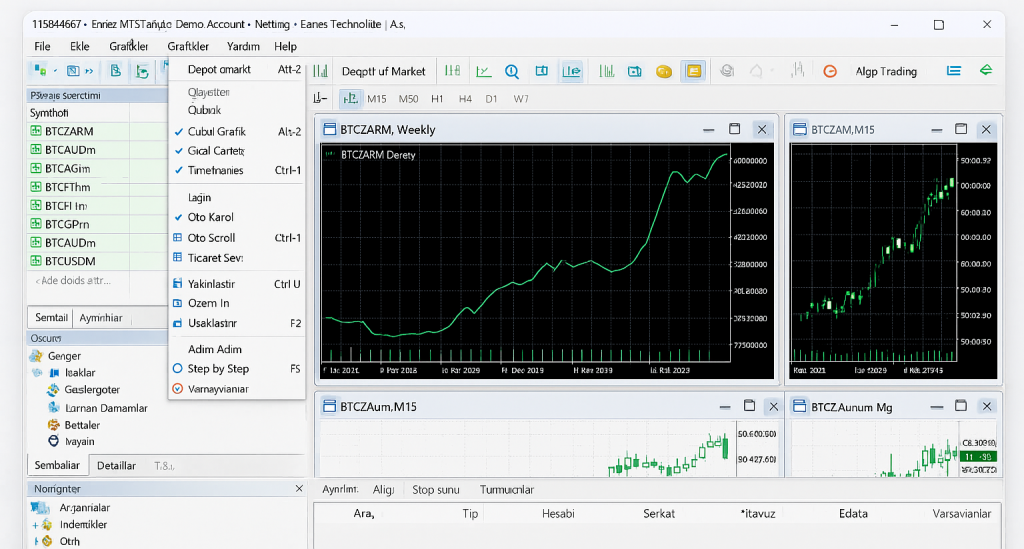Click the green line chart toolbar icon
The image size is (1024, 549).
pyautogui.click(x=483, y=71)
